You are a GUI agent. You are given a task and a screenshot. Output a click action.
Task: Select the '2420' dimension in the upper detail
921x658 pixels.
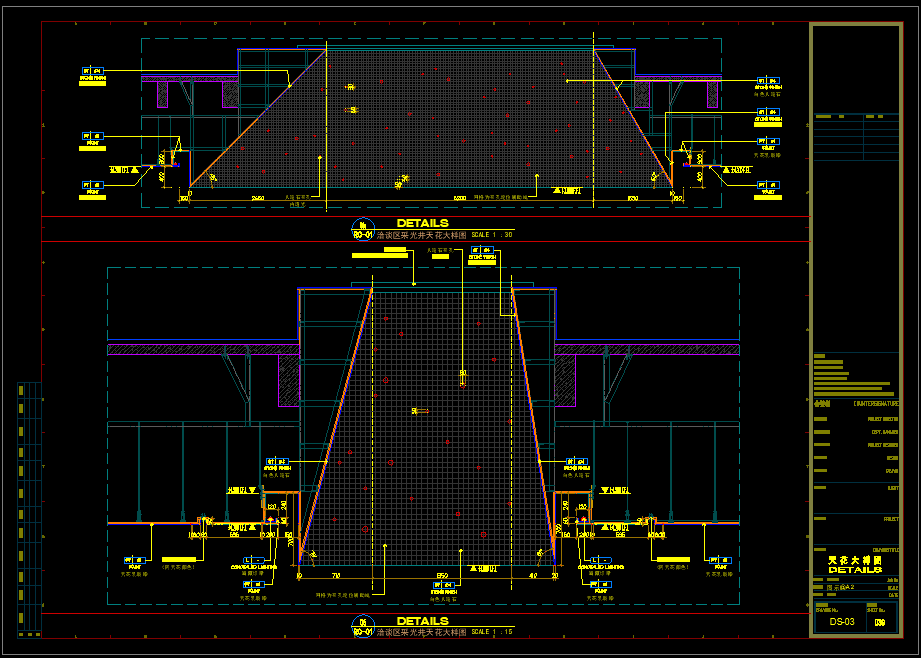257,198
